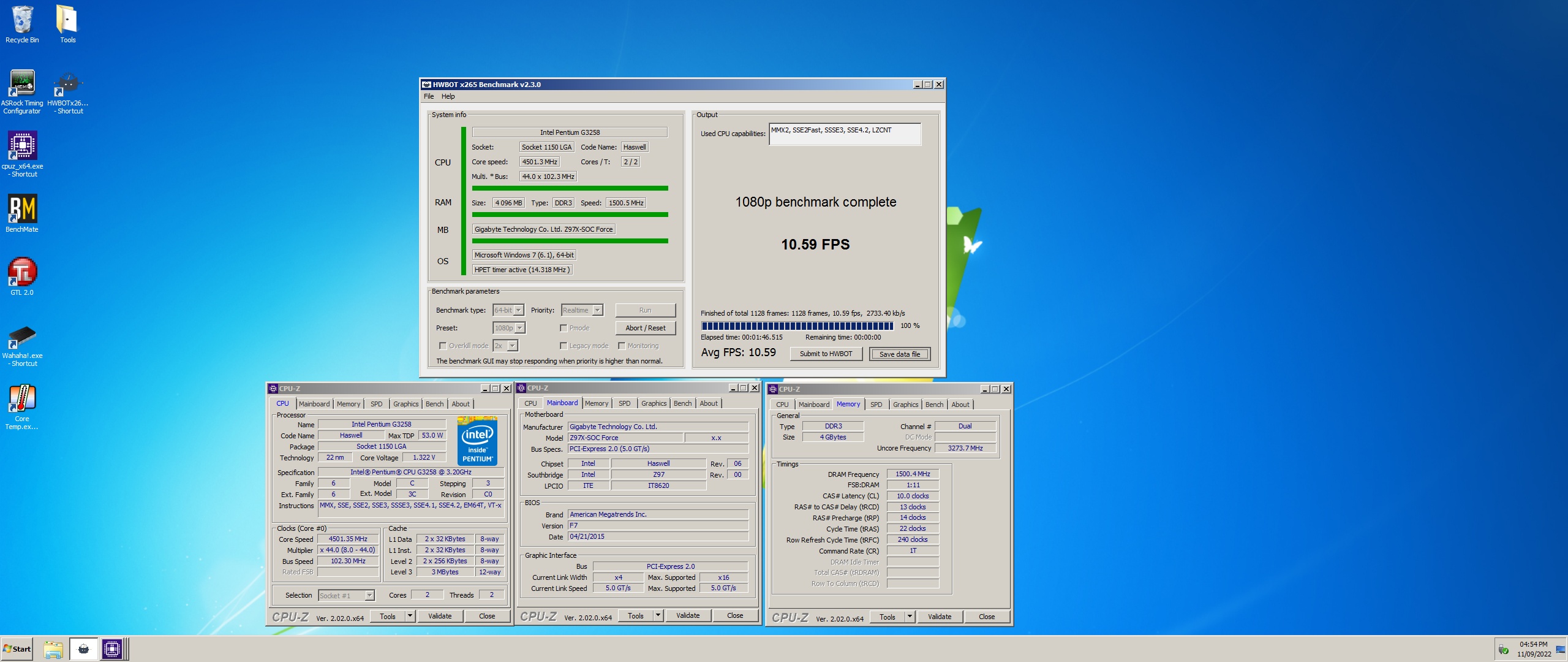
Task: Click the Core Voltage 1.322 V value
Action: [424, 458]
